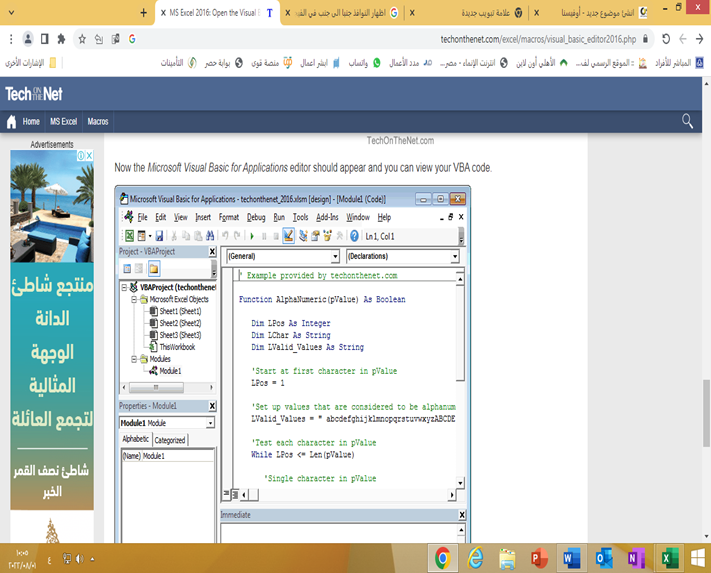Screen dimensions: 711x573
Task: Click the Object Browser toolbar icon
Action: pyautogui.click(x=327, y=236)
